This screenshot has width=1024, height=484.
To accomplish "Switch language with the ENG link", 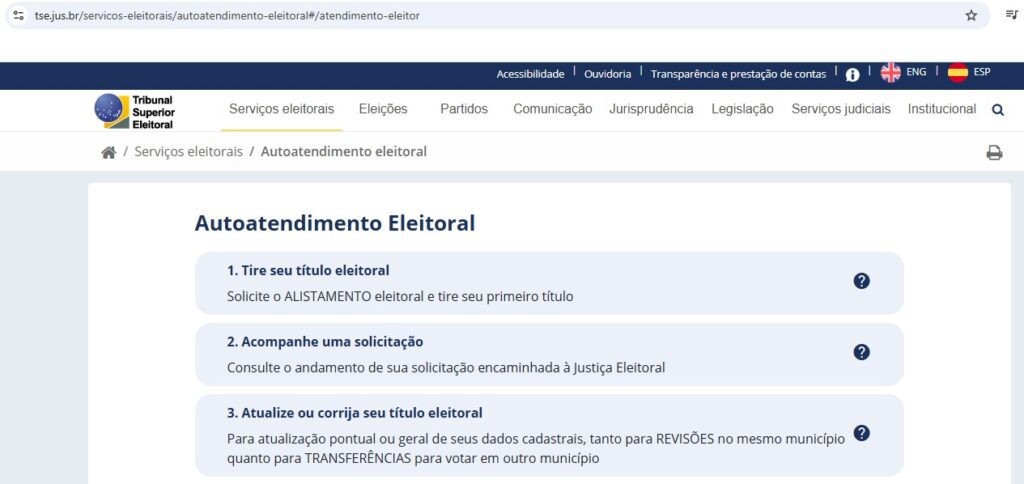I will click(x=916, y=72).
